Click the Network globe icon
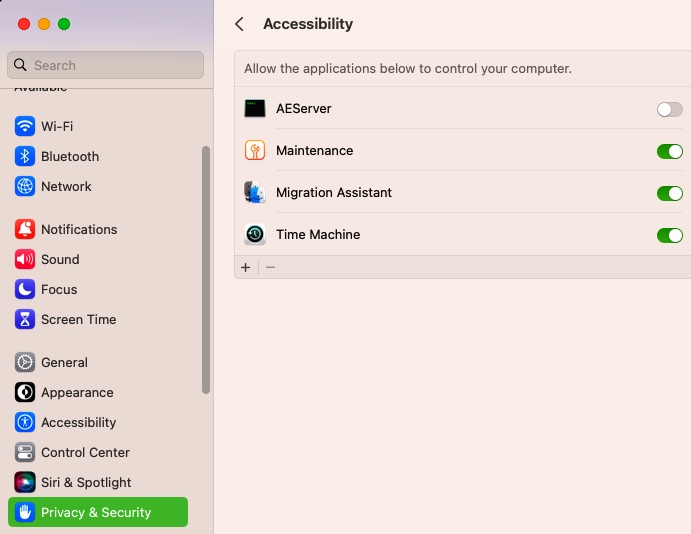Screen dimensions: 691x534 (x=25, y=186)
